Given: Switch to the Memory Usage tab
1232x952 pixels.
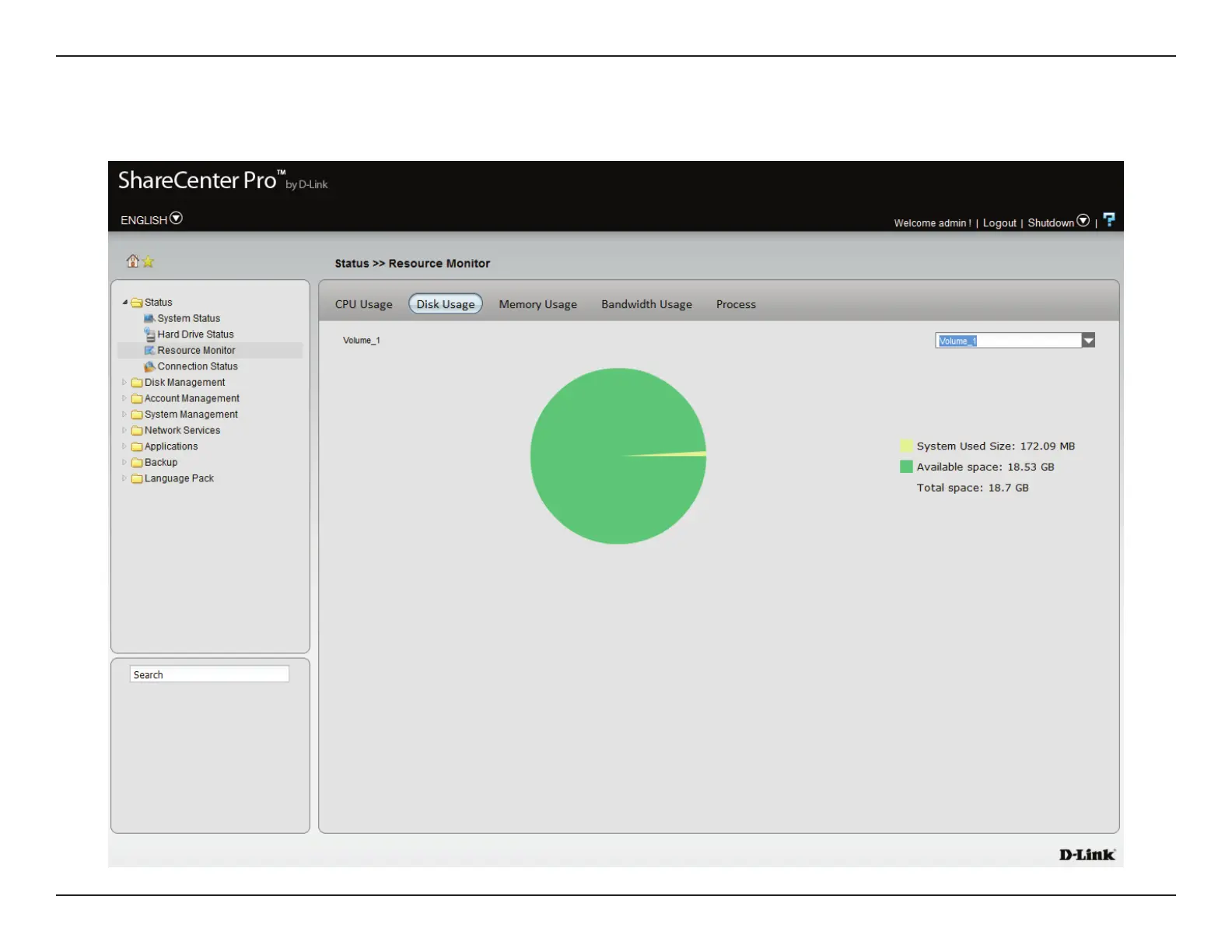Looking at the screenshot, I should tap(537, 305).
